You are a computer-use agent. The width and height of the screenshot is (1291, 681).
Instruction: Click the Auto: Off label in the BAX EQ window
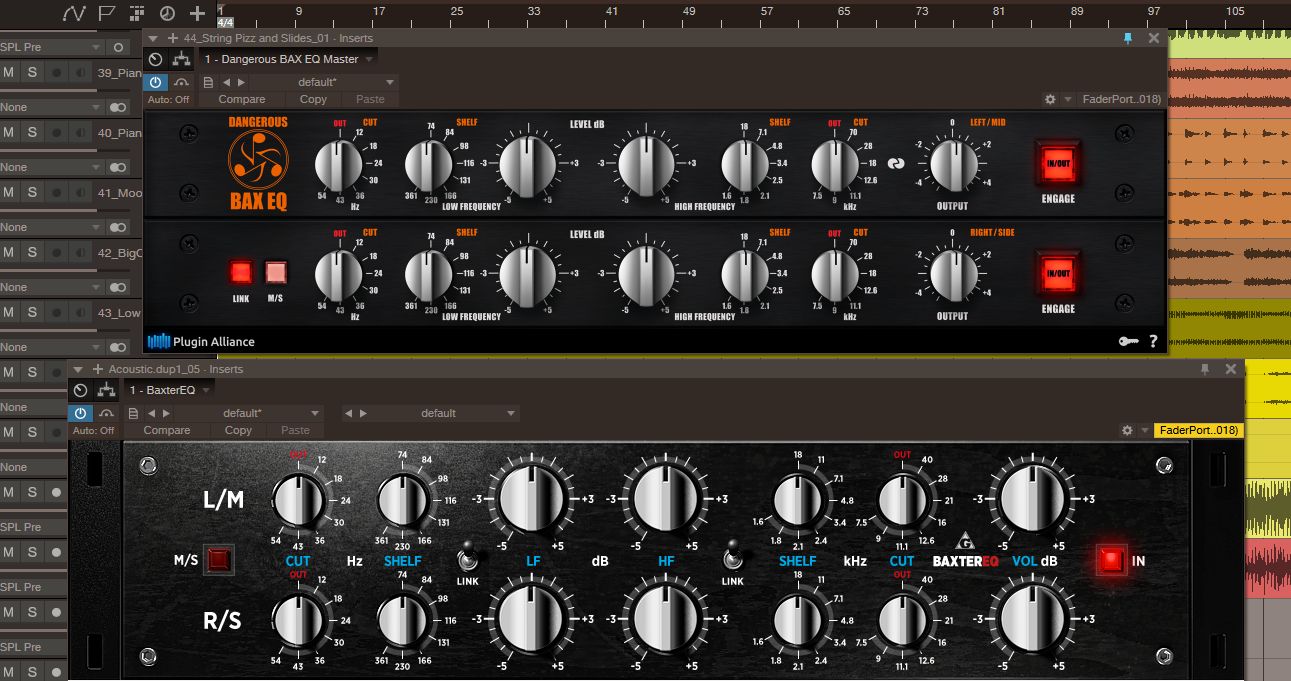[168, 100]
